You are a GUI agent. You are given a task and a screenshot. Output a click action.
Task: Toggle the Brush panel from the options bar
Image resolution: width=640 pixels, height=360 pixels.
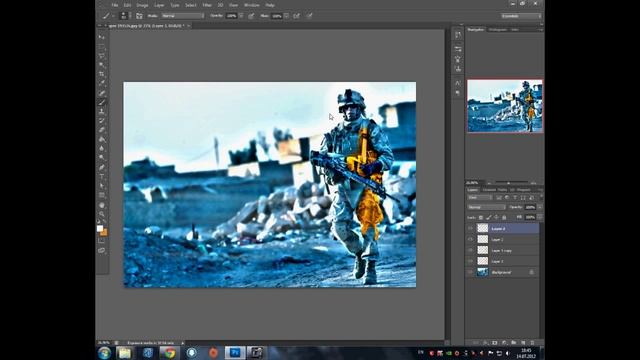click(139, 16)
